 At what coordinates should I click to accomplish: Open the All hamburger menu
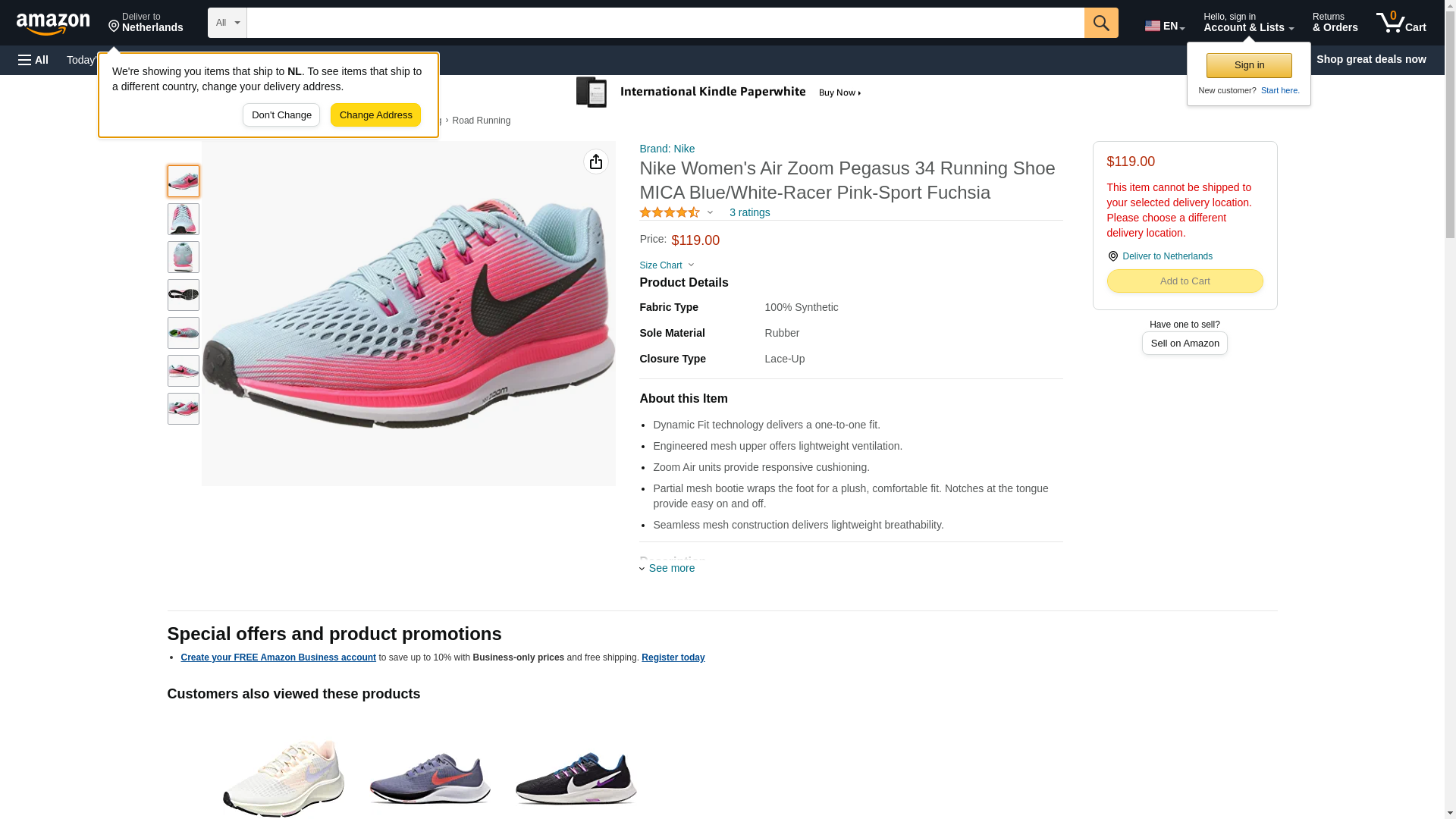point(33,60)
